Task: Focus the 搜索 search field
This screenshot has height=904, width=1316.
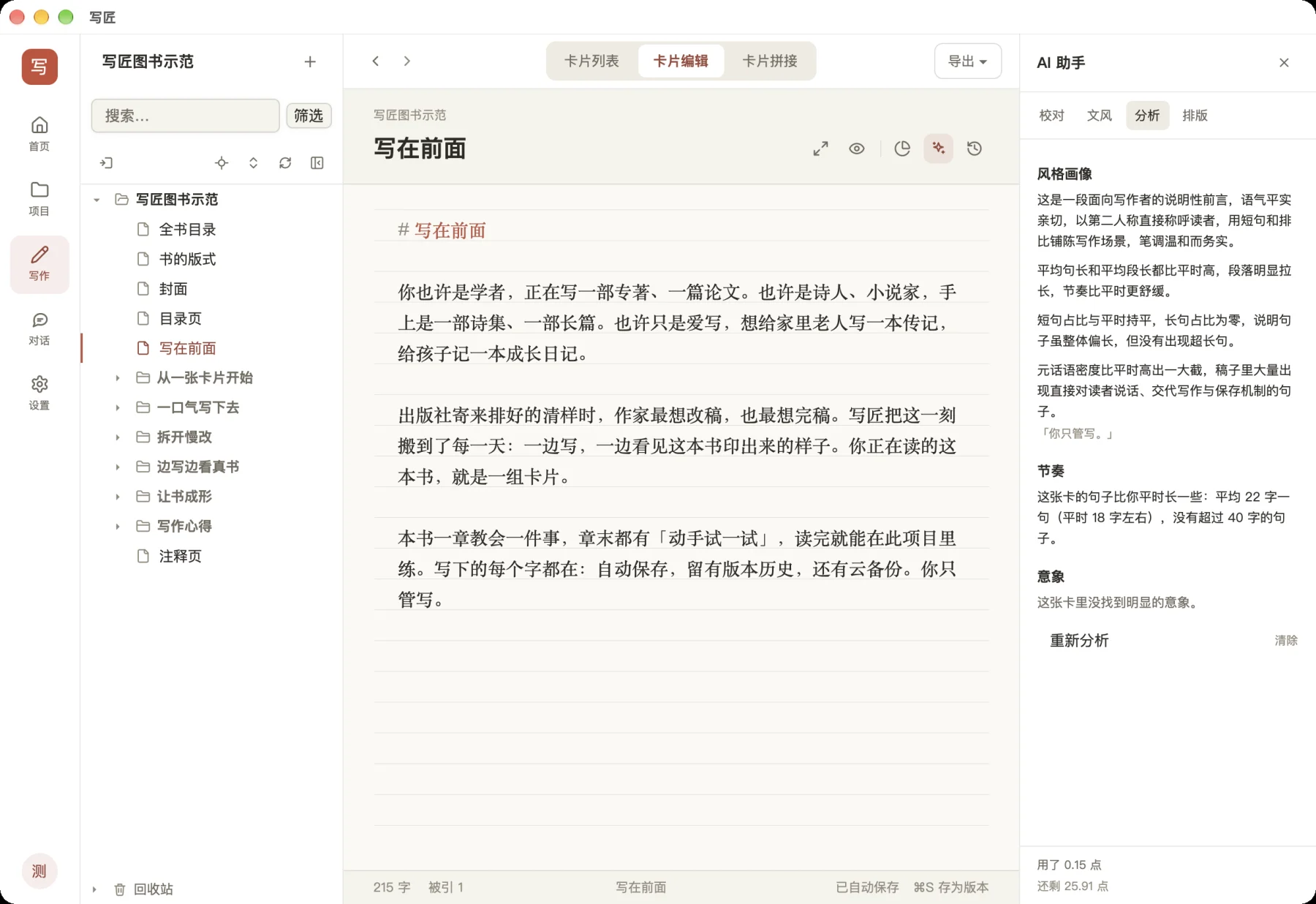Action: click(185, 116)
